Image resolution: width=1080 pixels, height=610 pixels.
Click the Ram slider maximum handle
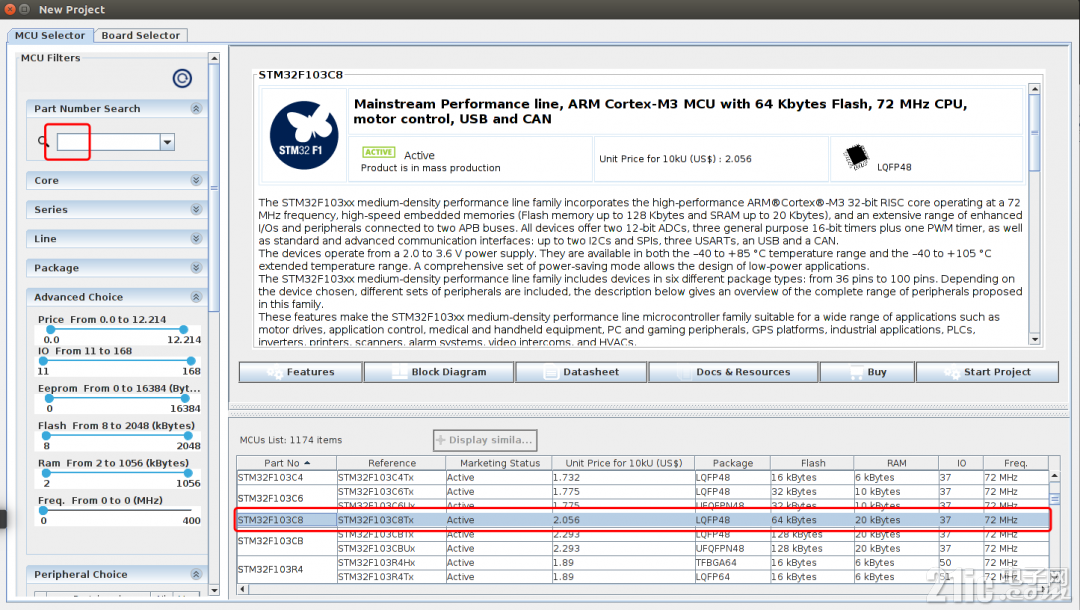[x=188, y=473]
